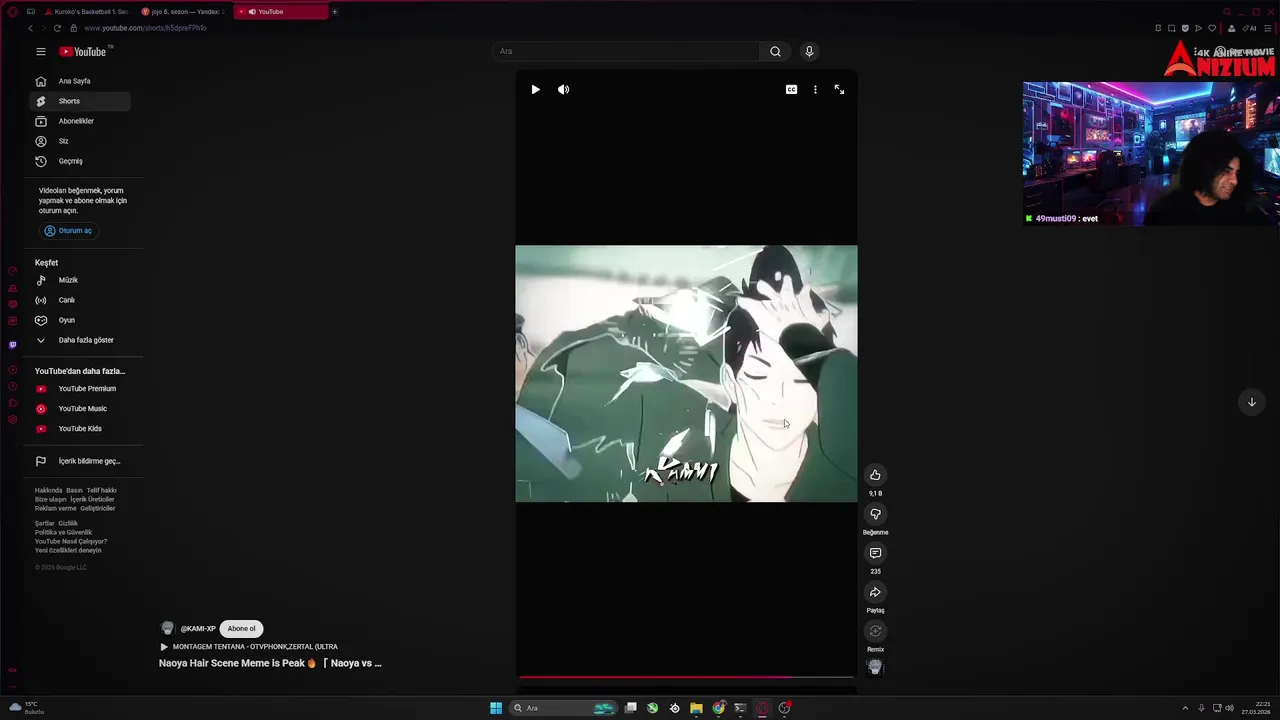Open Müzik under Keşfet

click(x=79, y=280)
